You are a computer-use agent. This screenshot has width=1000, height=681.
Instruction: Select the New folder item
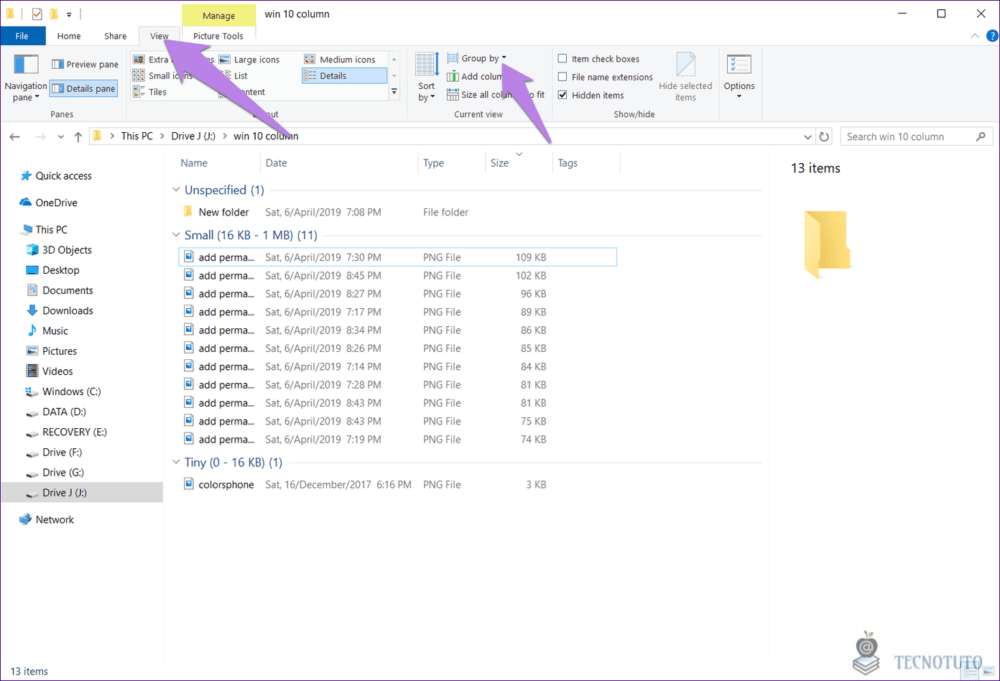point(223,212)
